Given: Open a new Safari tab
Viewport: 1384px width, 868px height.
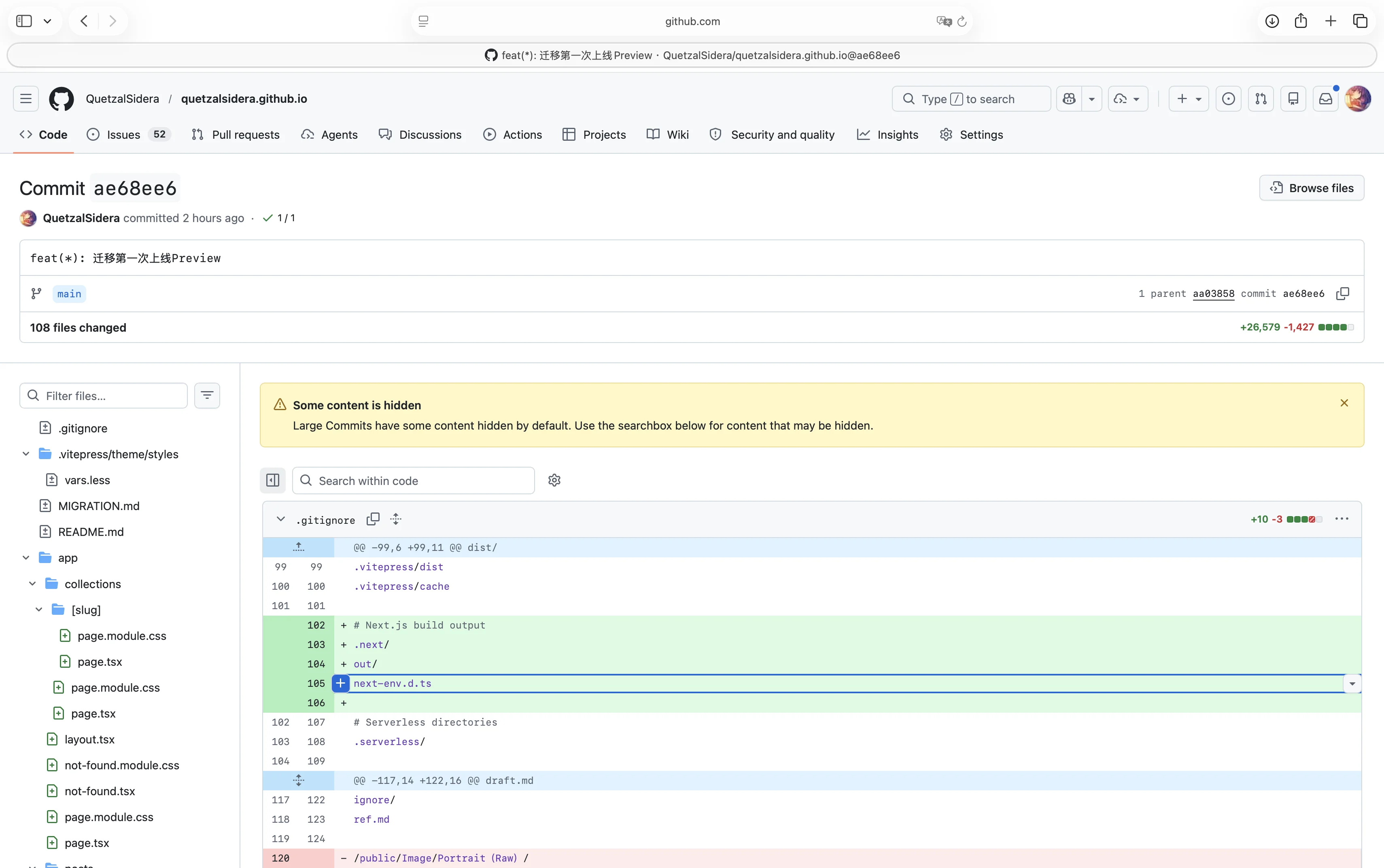Looking at the screenshot, I should pos(1331,21).
